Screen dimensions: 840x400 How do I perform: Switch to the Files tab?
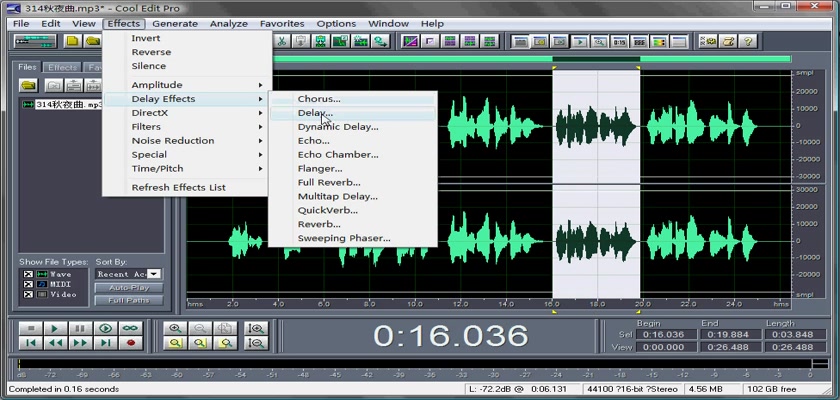[x=27, y=67]
